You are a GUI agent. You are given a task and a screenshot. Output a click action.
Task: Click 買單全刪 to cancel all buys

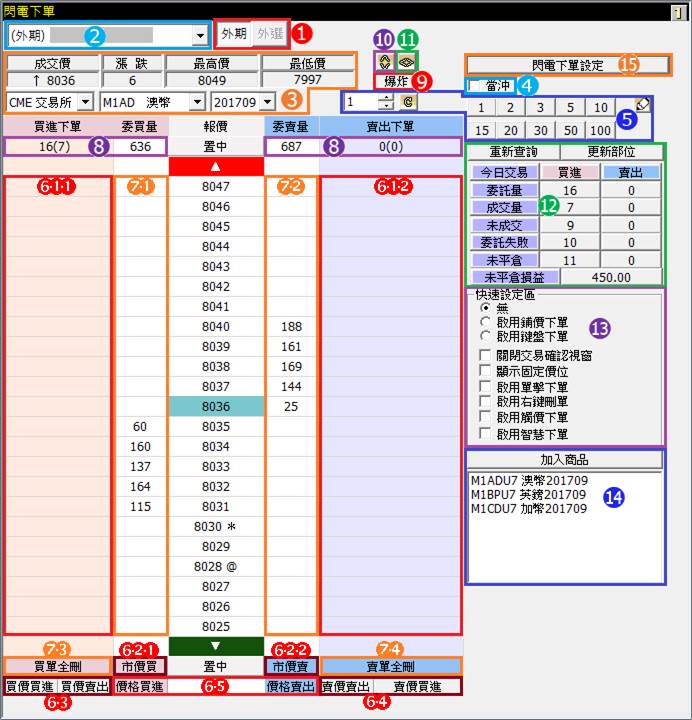point(57,666)
